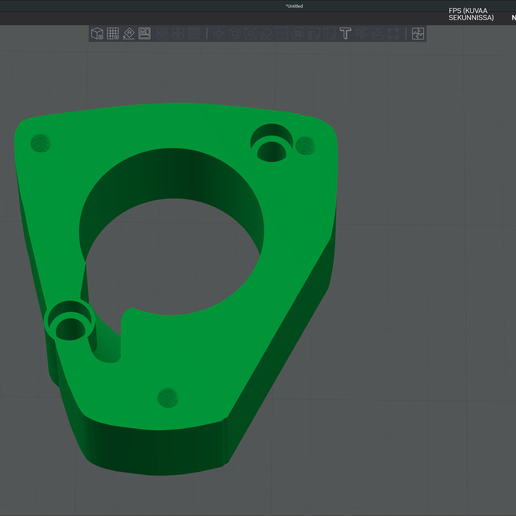The height and width of the screenshot is (516, 516).
Task: Select the Support painting tool
Action: [x=314, y=34]
